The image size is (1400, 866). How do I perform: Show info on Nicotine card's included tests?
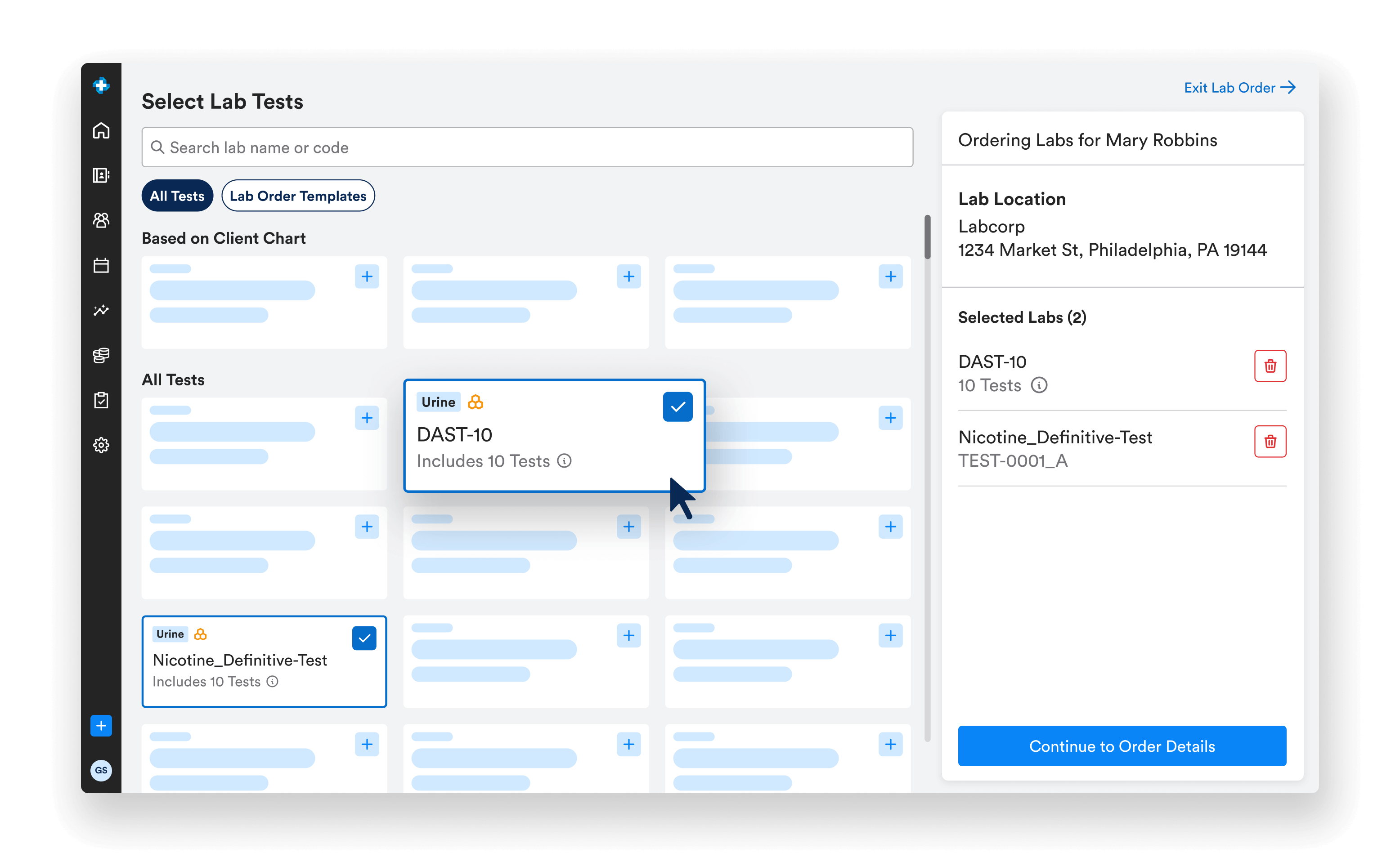click(273, 682)
